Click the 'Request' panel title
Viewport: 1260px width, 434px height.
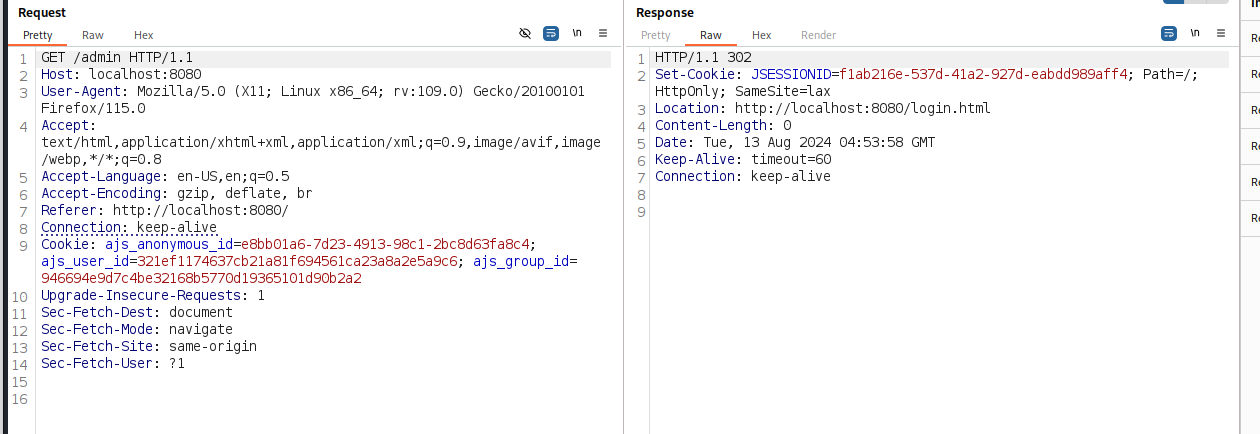42,12
